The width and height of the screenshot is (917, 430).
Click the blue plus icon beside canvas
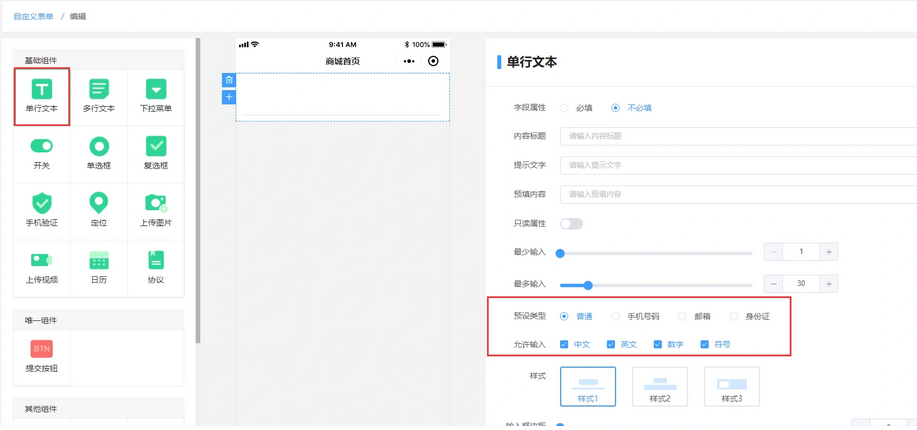pos(229,97)
